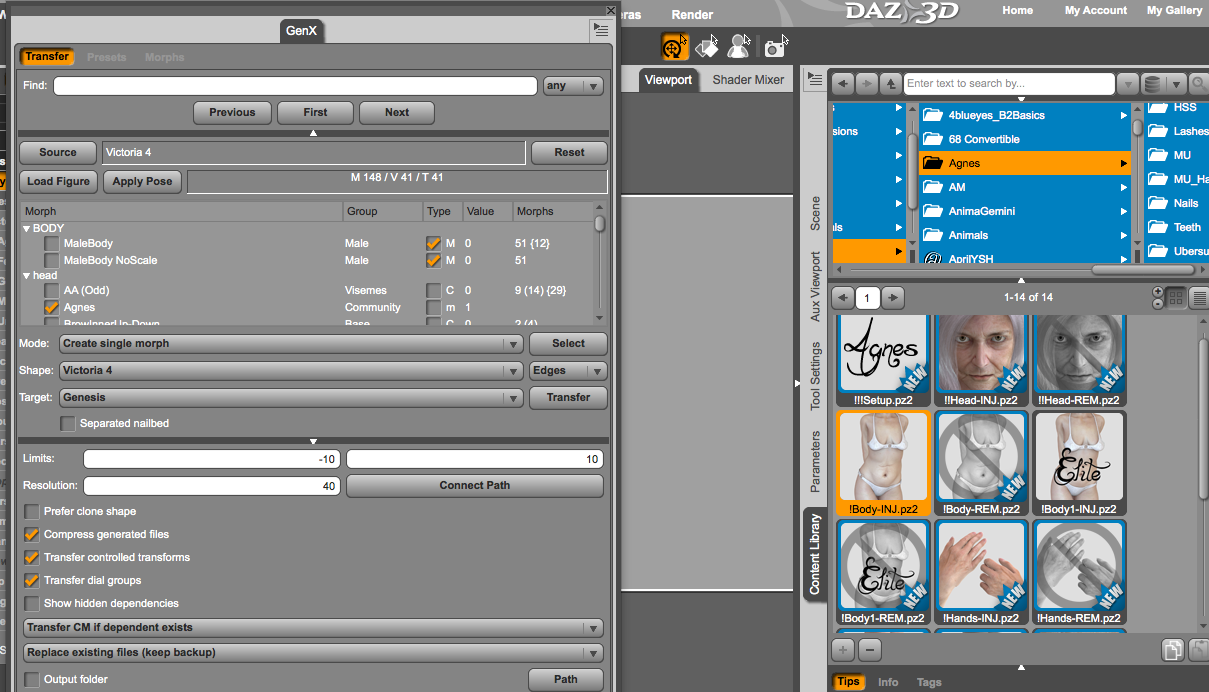Go to next page of content

click(893, 297)
